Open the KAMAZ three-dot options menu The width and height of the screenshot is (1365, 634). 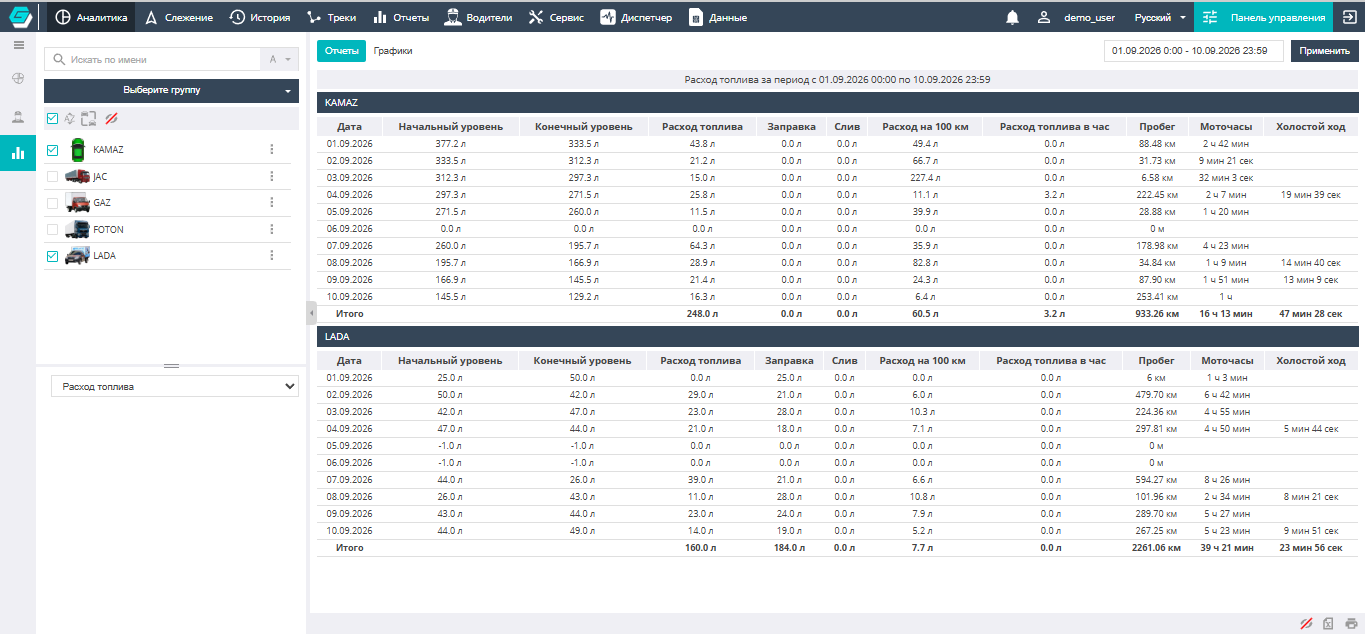(271, 150)
